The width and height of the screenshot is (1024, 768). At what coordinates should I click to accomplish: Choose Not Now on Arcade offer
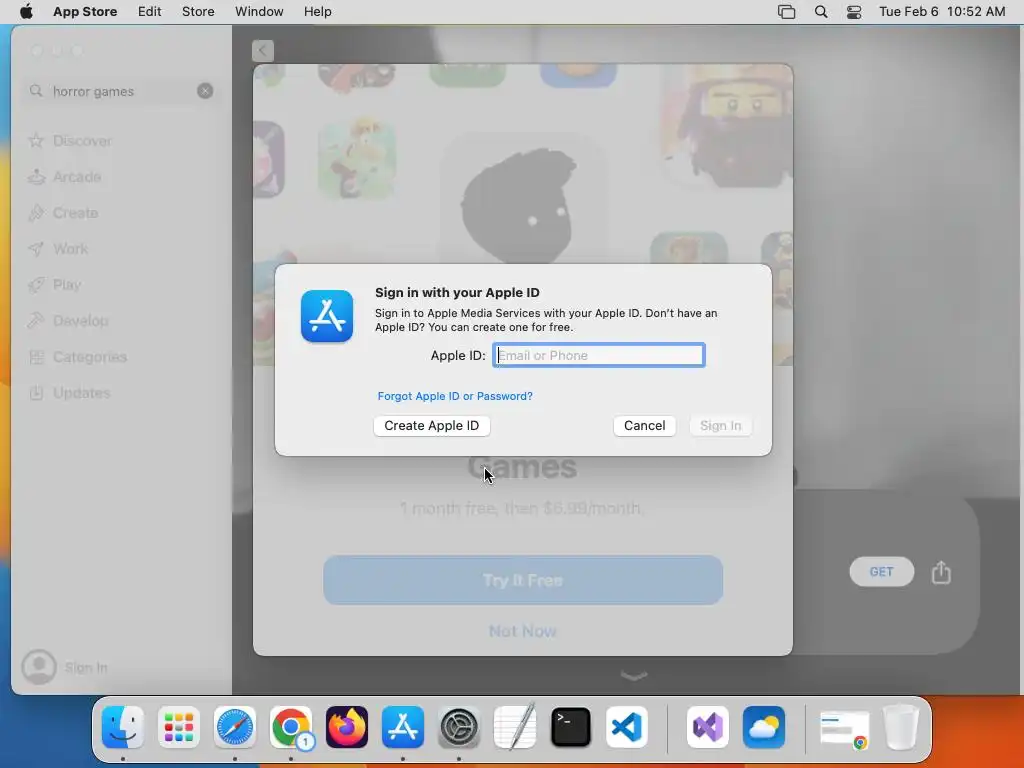[x=522, y=631]
